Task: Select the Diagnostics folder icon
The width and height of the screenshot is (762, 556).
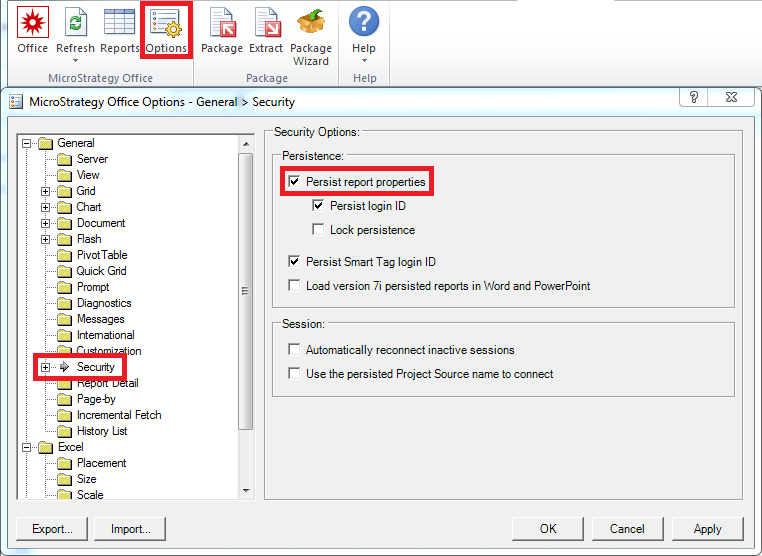Action: [64, 303]
